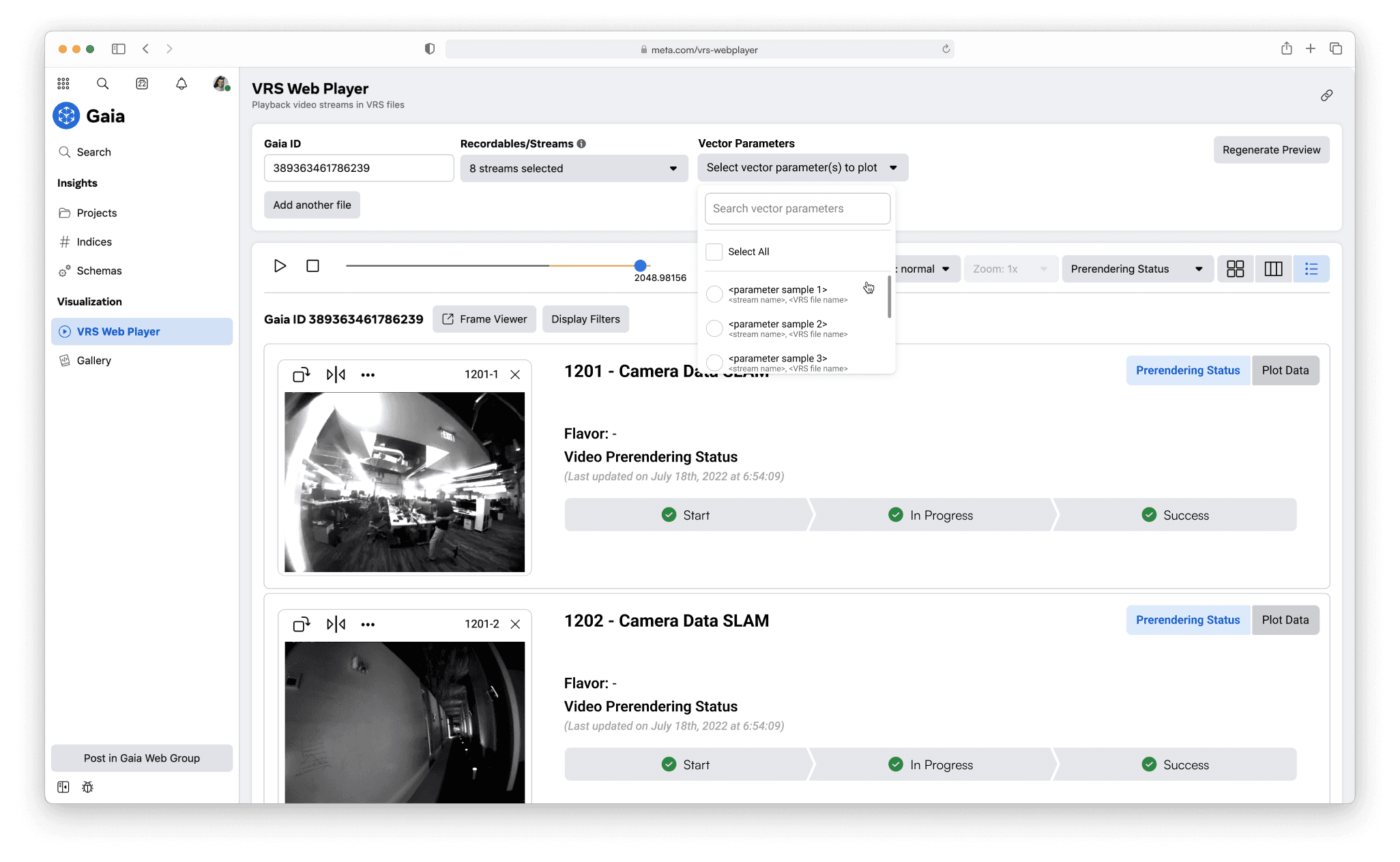The height and width of the screenshot is (862, 1400).
Task: Open Indices in the sidebar
Action: (94, 242)
